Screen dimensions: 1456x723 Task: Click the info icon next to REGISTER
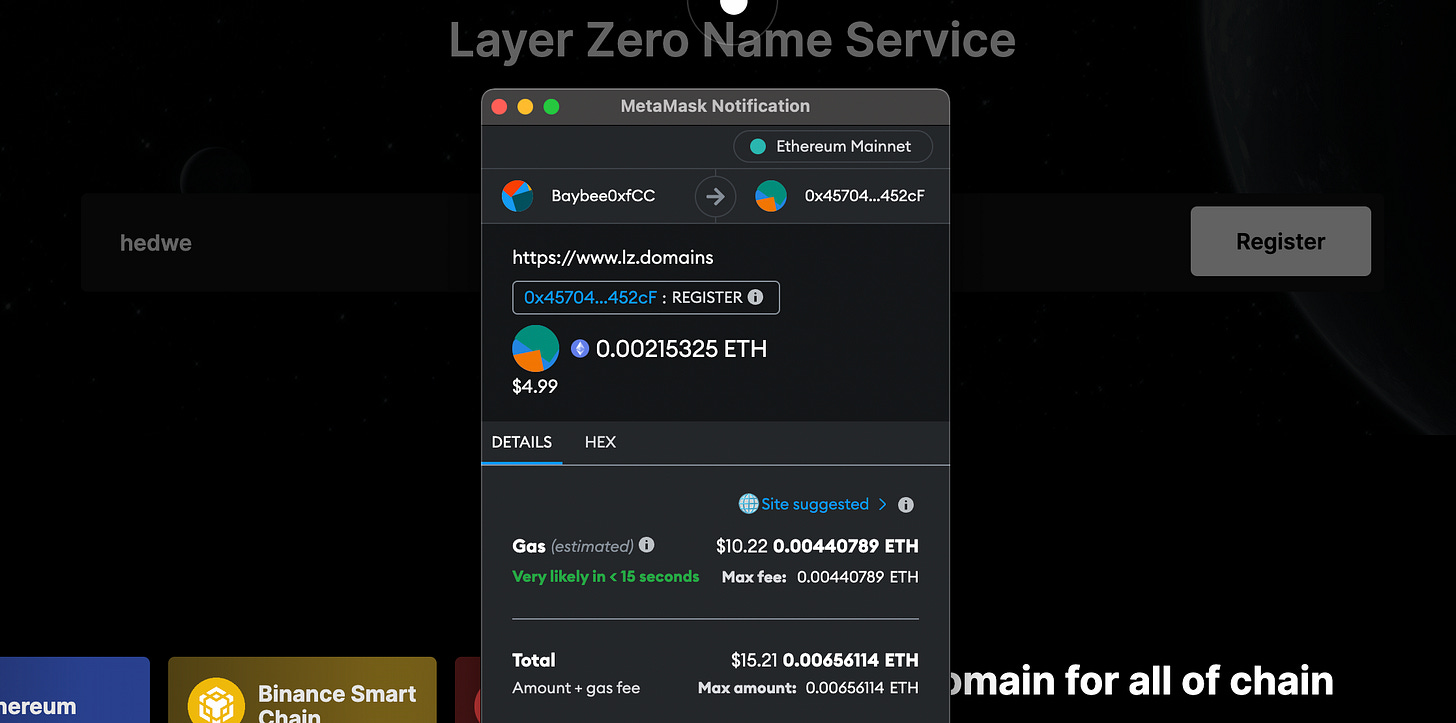point(756,297)
